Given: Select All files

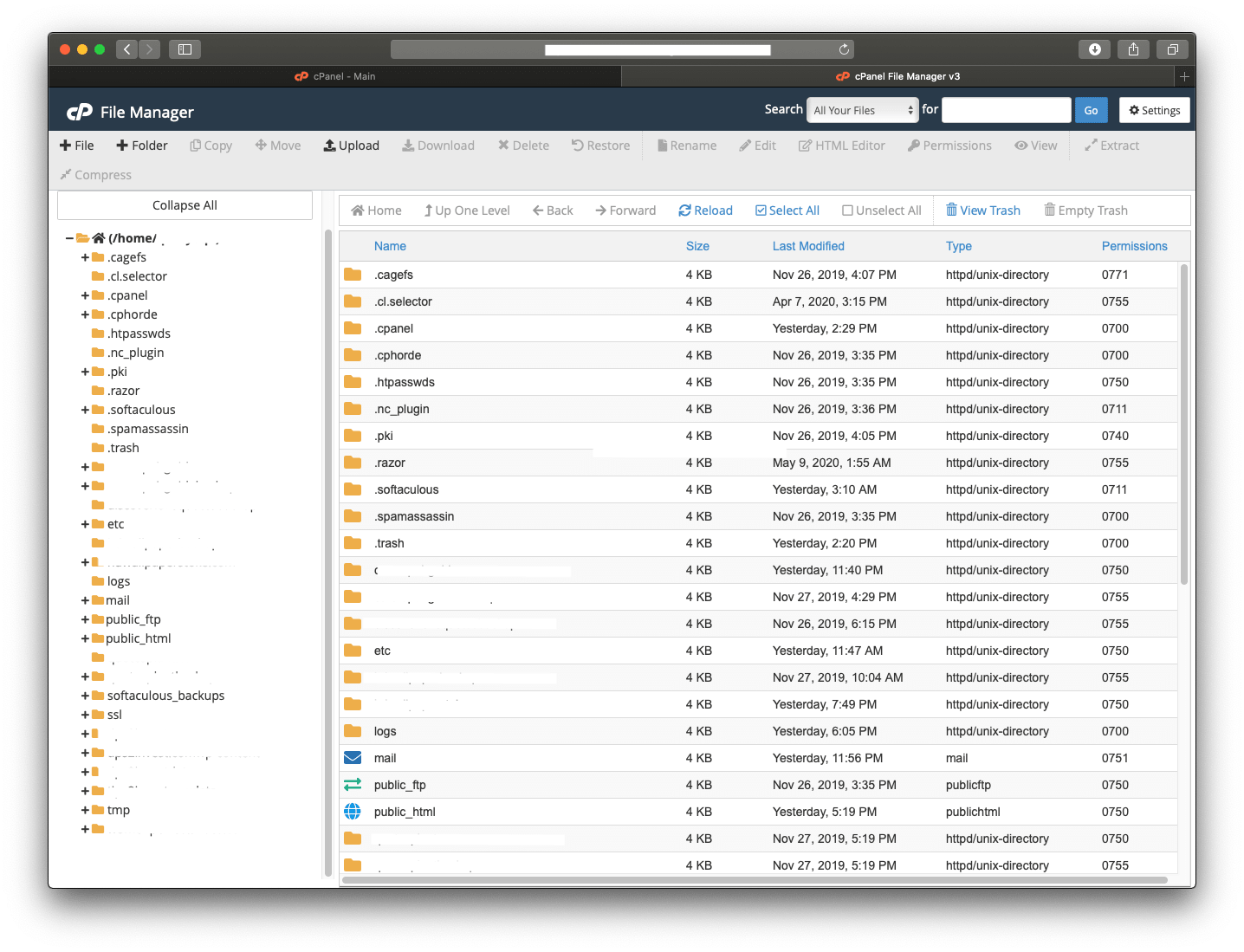Looking at the screenshot, I should [x=787, y=210].
